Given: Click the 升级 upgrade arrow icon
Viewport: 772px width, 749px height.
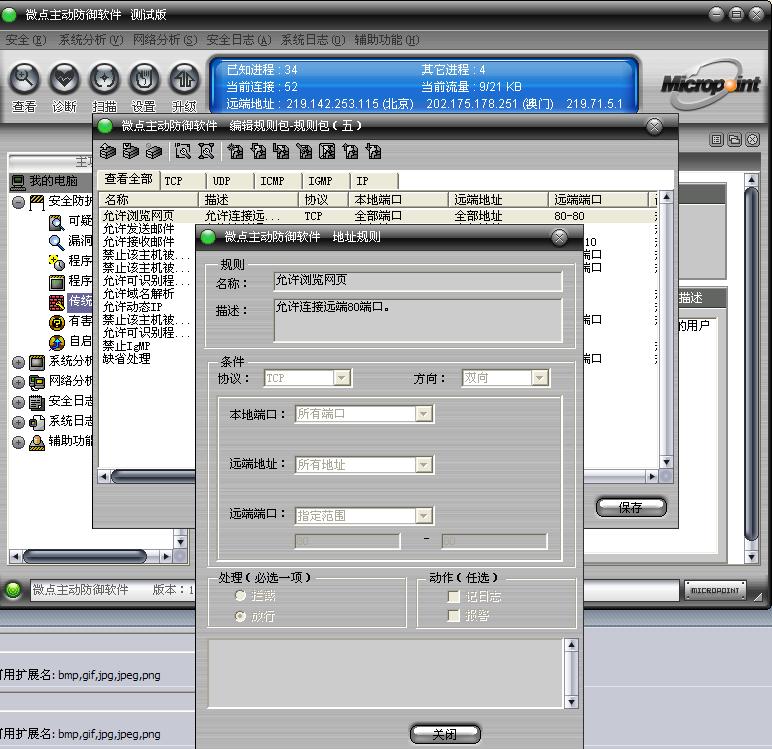Looking at the screenshot, I should [184, 79].
